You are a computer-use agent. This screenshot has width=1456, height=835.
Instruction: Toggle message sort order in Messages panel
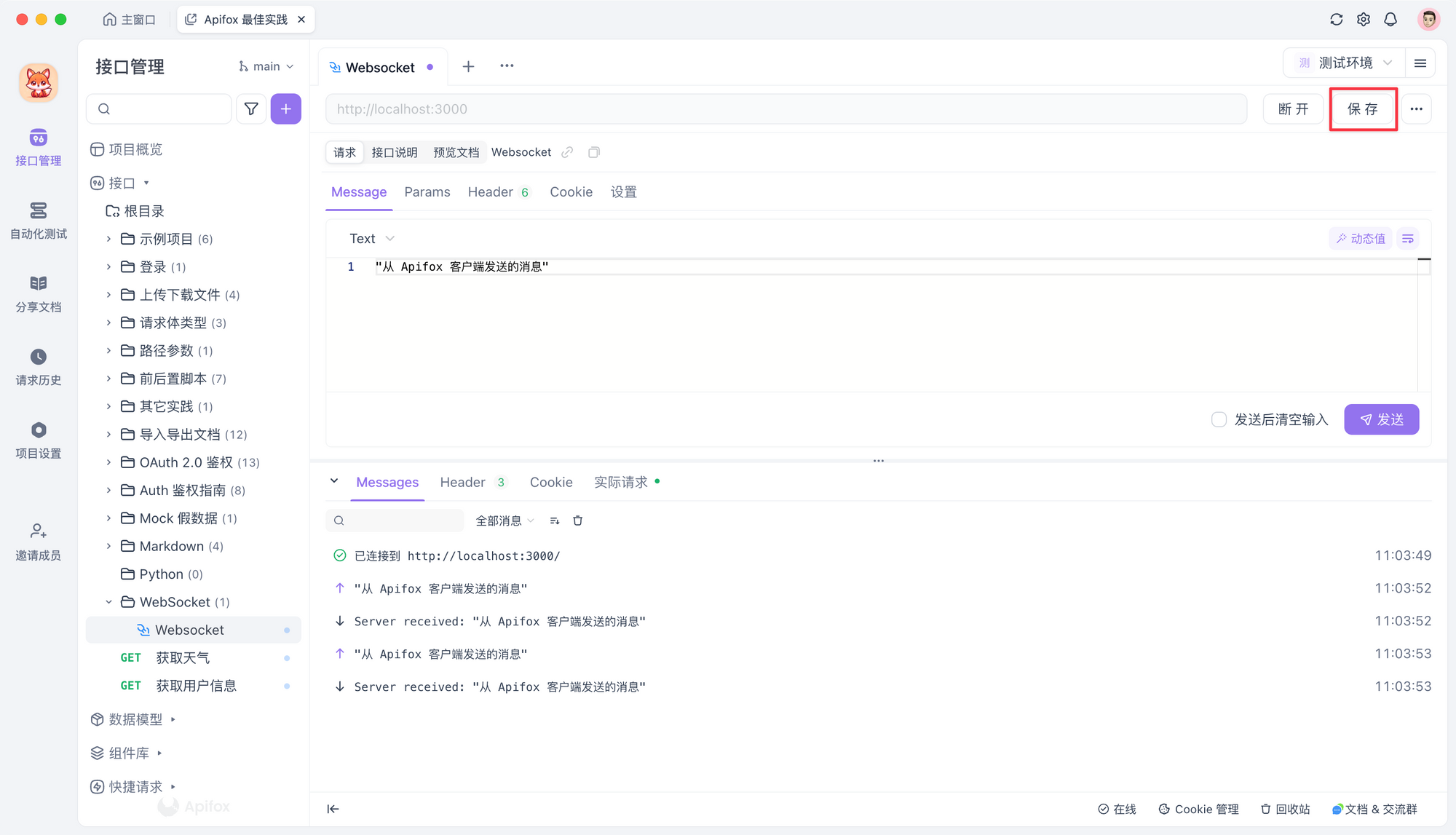[554, 520]
